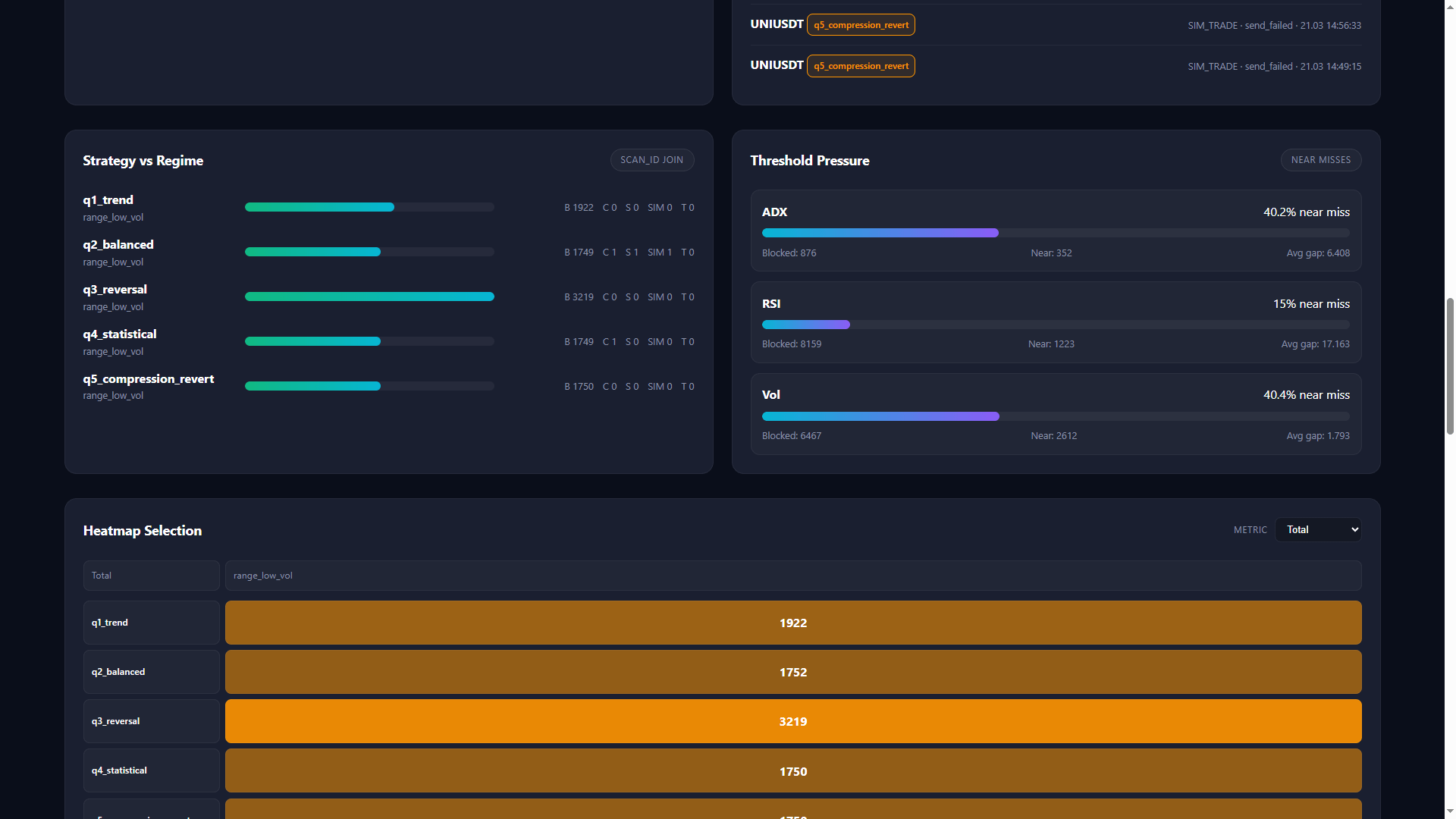1456x819 pixels.
Task: Click the top UNIUSDT q5_compression_revert orange tag
Action: [x=861, y=25]
